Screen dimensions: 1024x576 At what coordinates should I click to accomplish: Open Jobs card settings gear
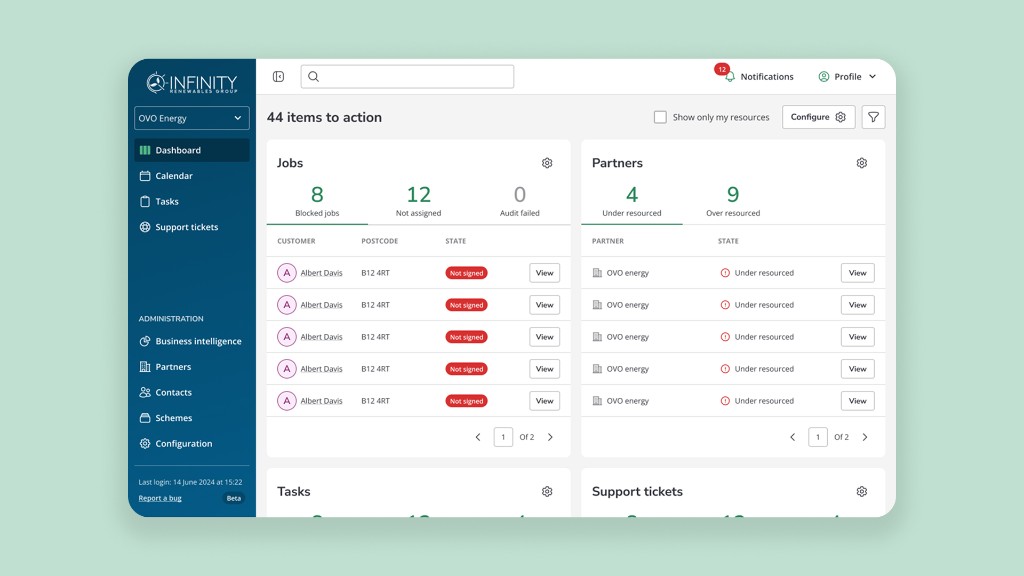[547, 163]
